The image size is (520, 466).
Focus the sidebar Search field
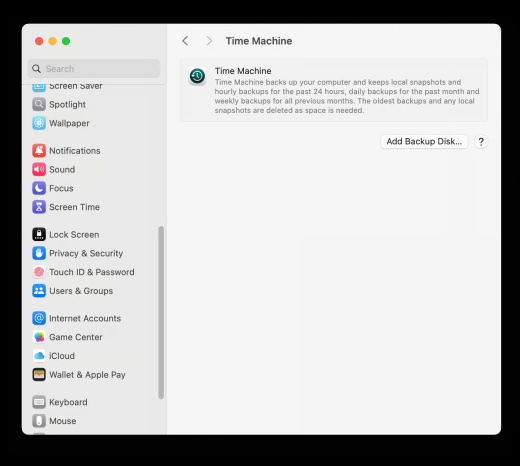[x=94, y=69]
